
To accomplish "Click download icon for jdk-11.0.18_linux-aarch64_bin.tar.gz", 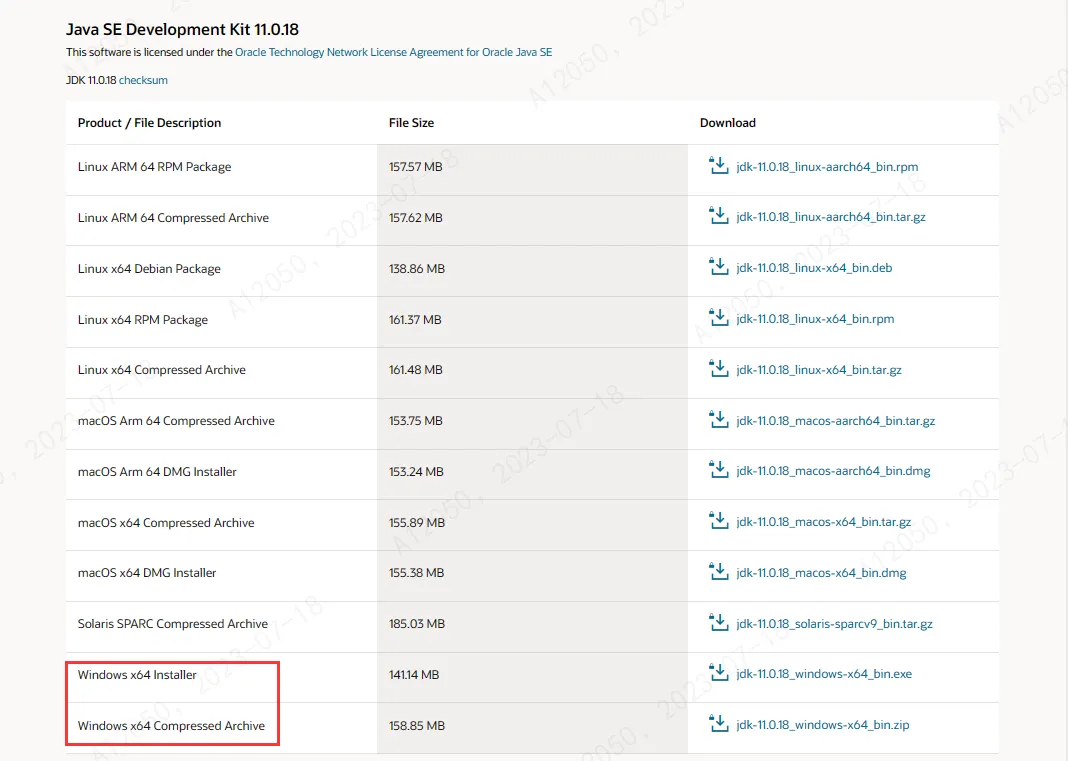I will (x=719, y=216).
